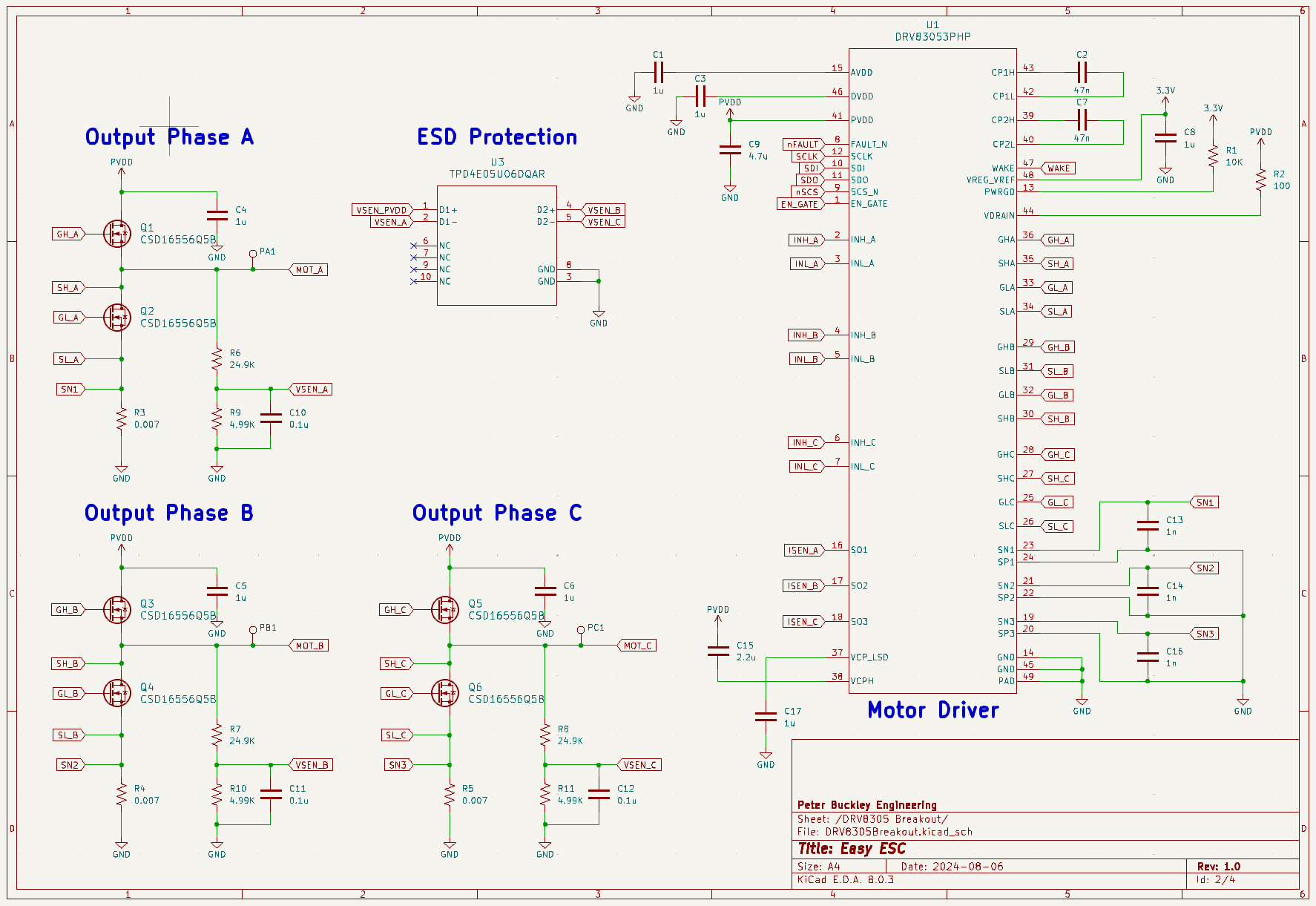Select capacitor C15 2.2u symbol
The height and width of the screenshot is (906, 1316).
pos(718,651)
